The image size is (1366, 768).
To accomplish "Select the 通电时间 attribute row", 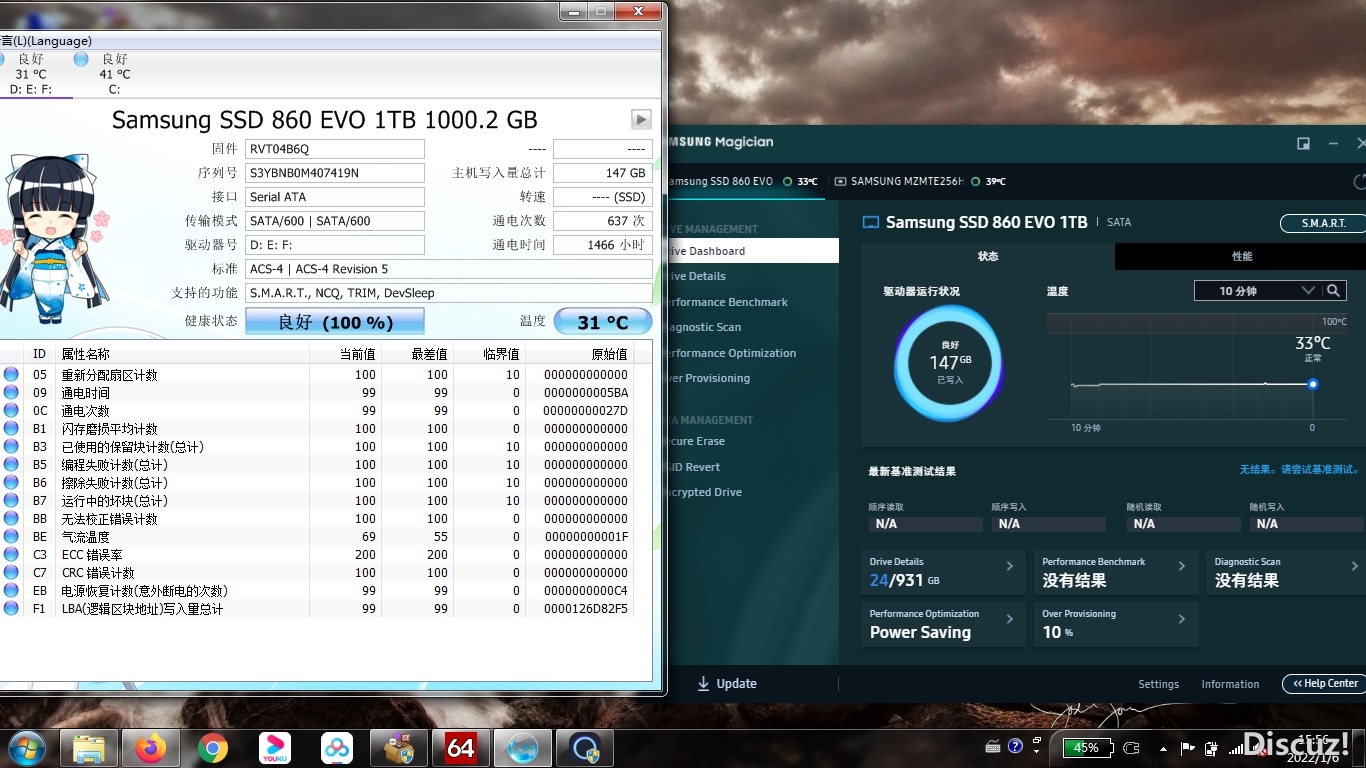I will coord(317,393).
